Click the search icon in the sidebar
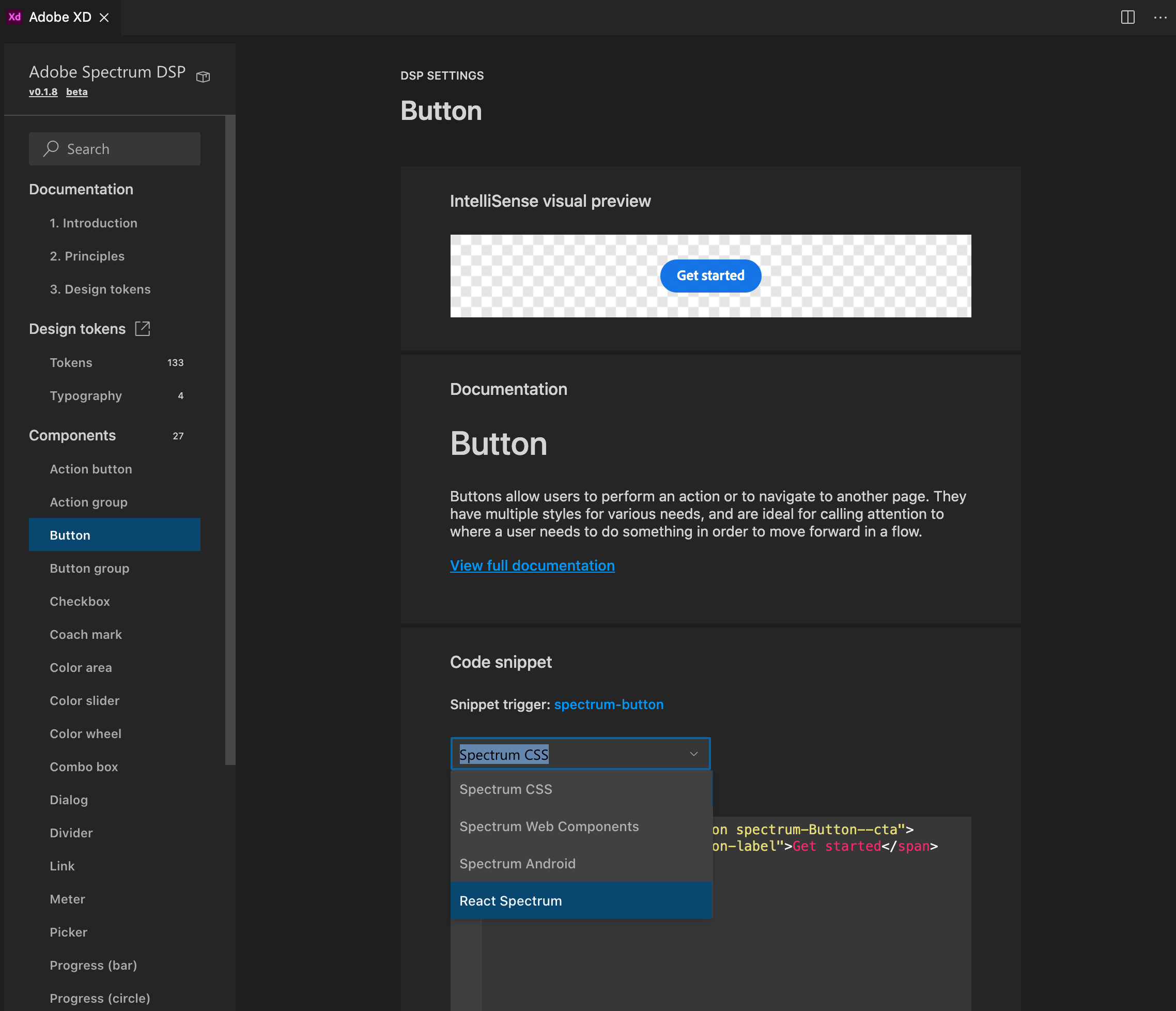This screenshot has height=1011, width=1176. [x=50, y=148]
